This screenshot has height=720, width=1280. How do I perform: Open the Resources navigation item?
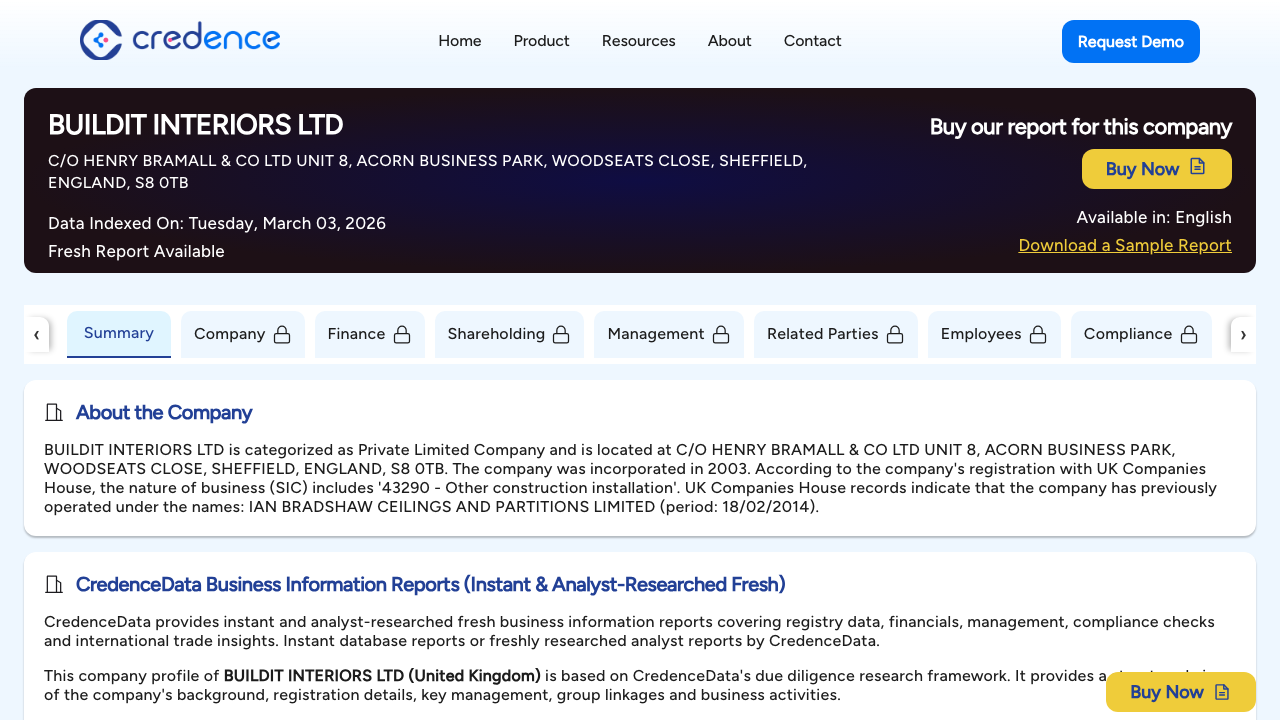coord(638,41)
